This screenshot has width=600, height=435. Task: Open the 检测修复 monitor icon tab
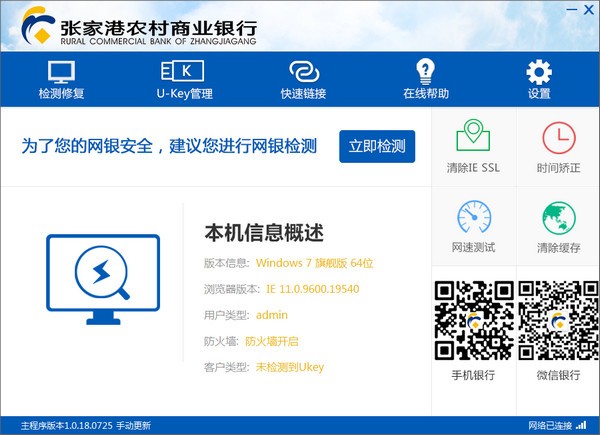(61, 80)
